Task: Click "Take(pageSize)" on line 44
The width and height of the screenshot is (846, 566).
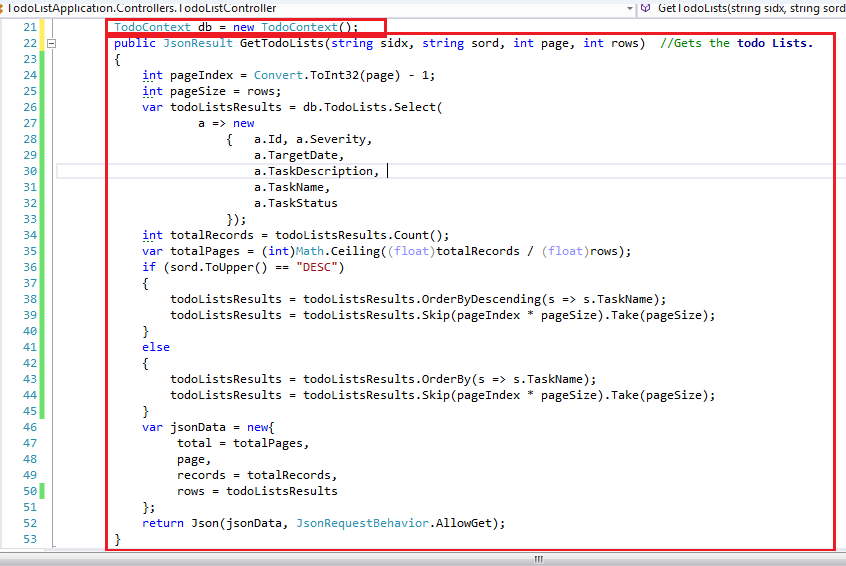Action: point(659,395)
